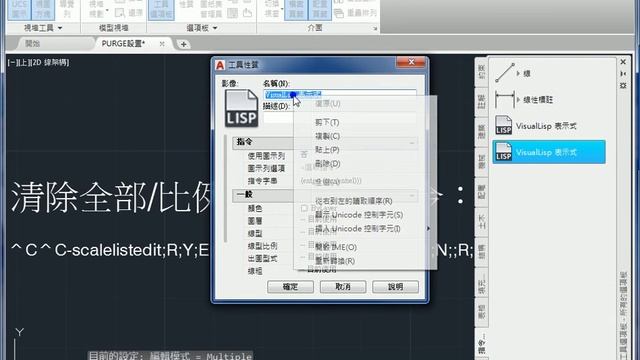640x360 pixels.
Task: Add a new drawing tab with plus
Action: click(184, 44)
